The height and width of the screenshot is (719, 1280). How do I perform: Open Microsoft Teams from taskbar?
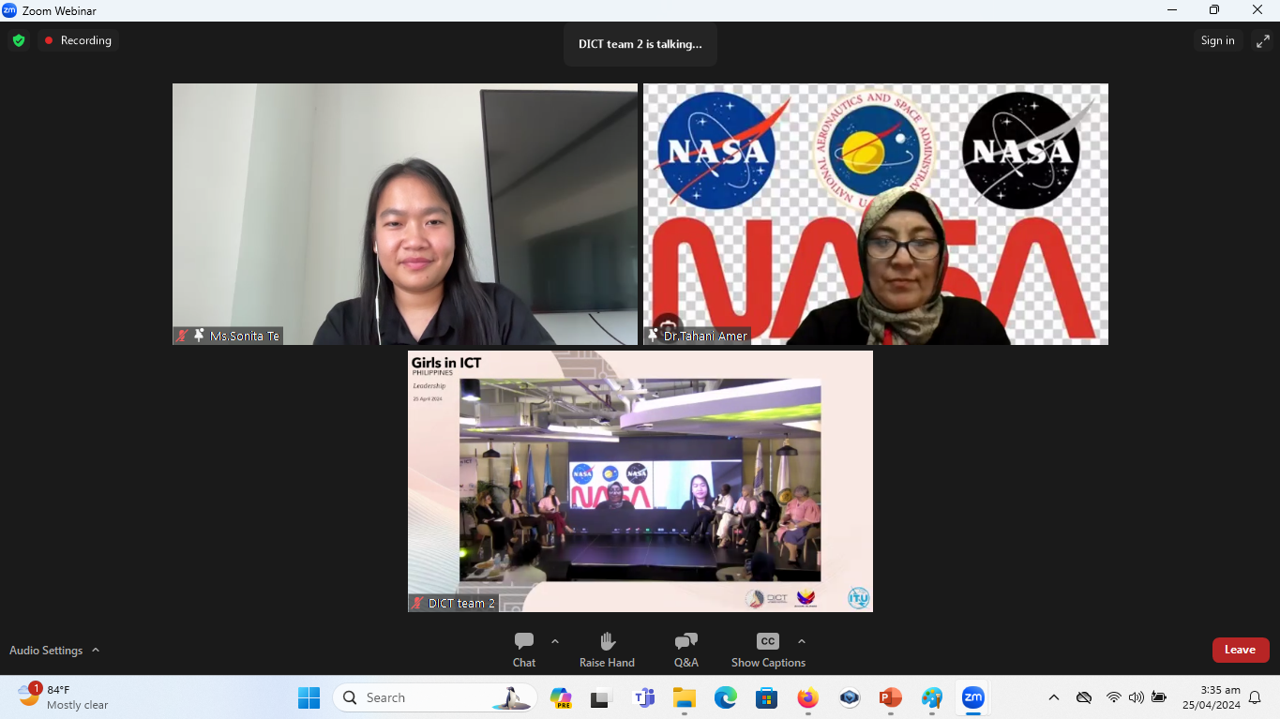pyautogui.click(x=645, y=698)
